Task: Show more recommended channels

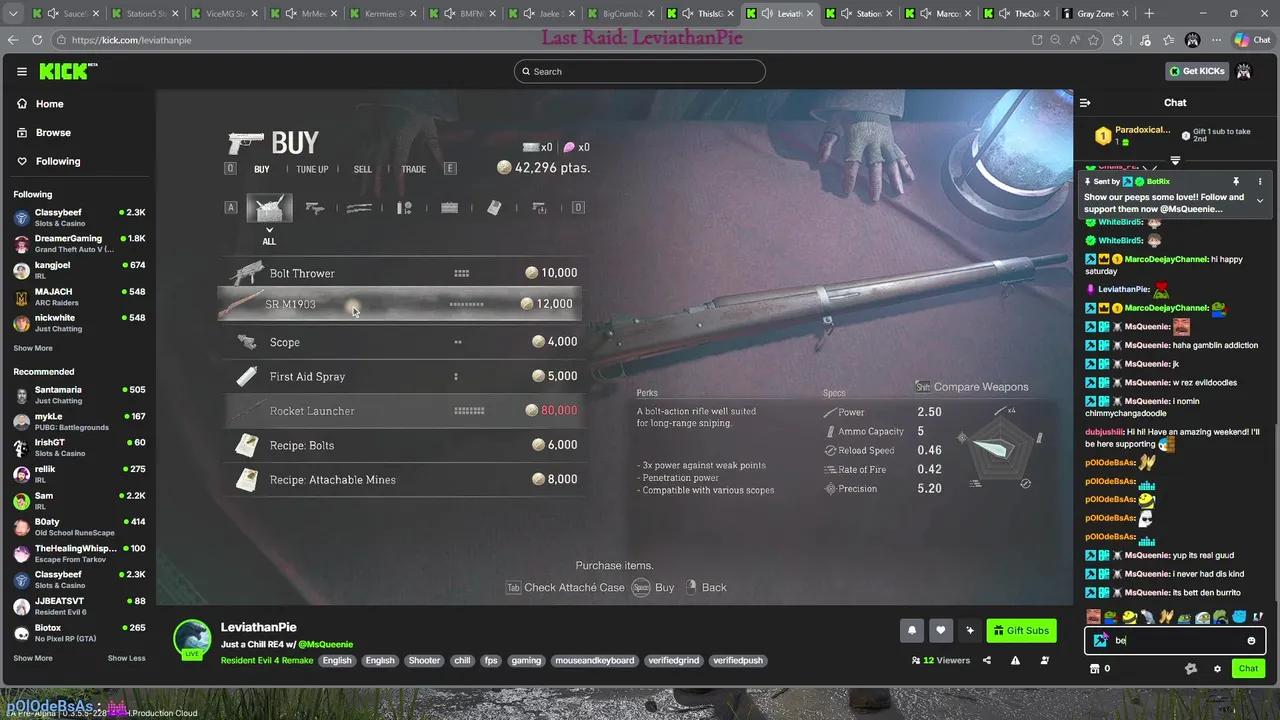Action: (x=33, y=658)
